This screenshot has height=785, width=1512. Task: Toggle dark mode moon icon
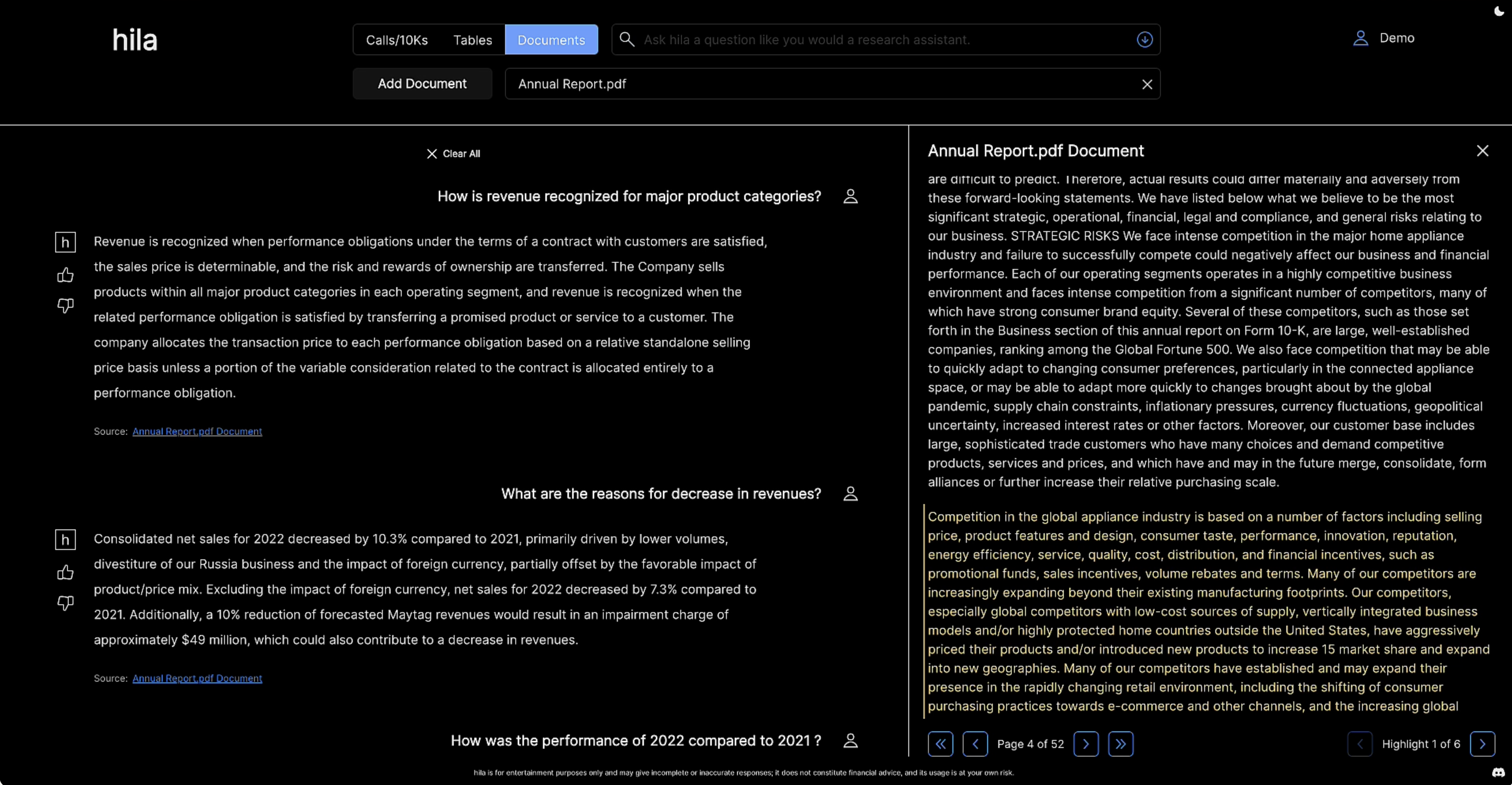1498,11
